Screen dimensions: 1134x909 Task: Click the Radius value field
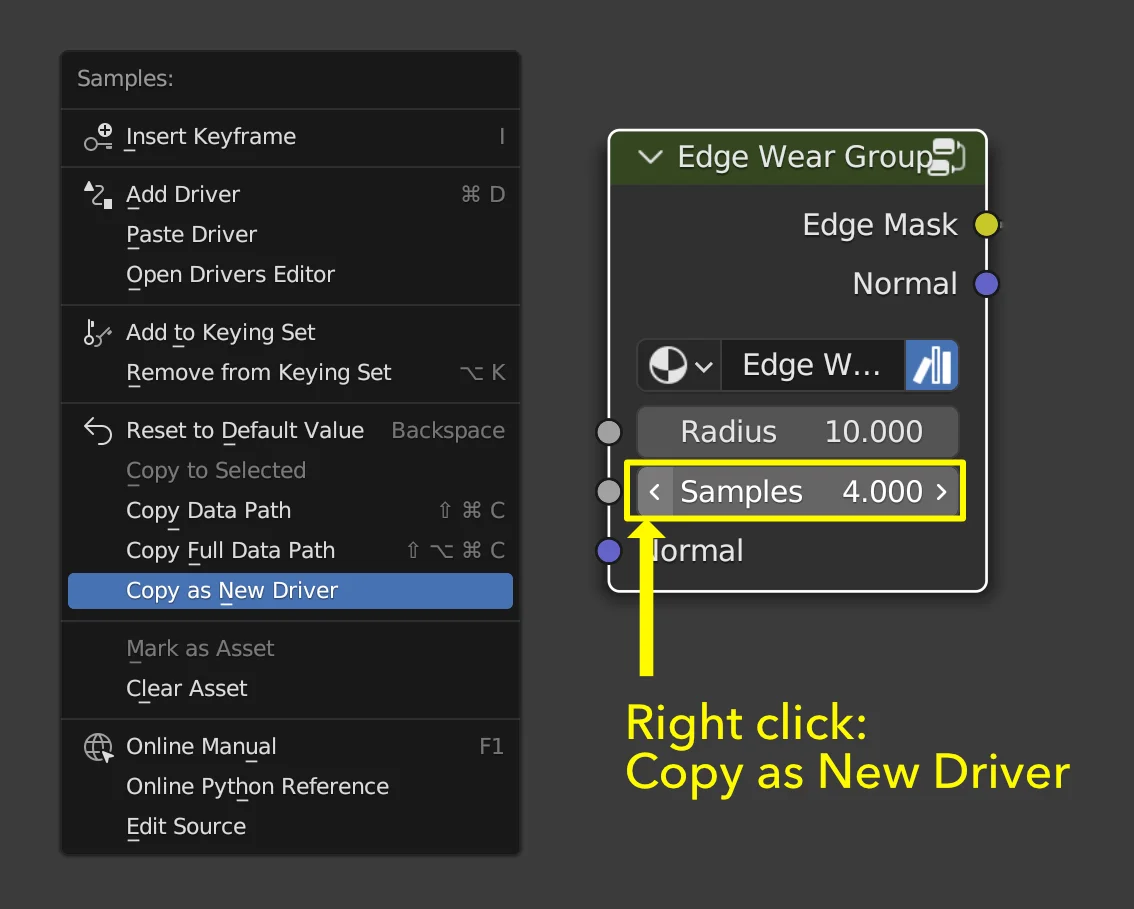tap(797, 432)
